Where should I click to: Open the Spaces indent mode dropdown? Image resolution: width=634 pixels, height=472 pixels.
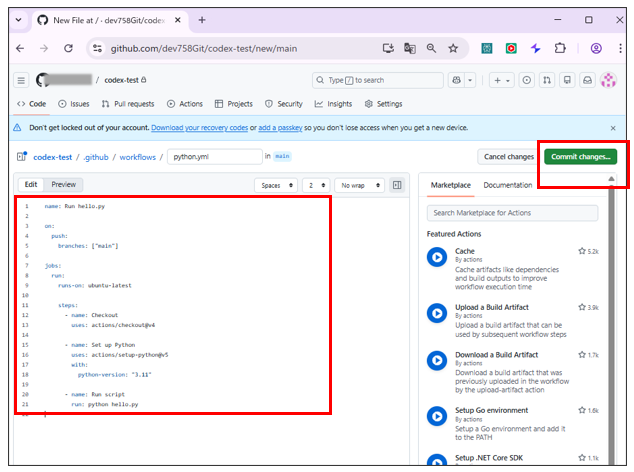coord(276,185)
